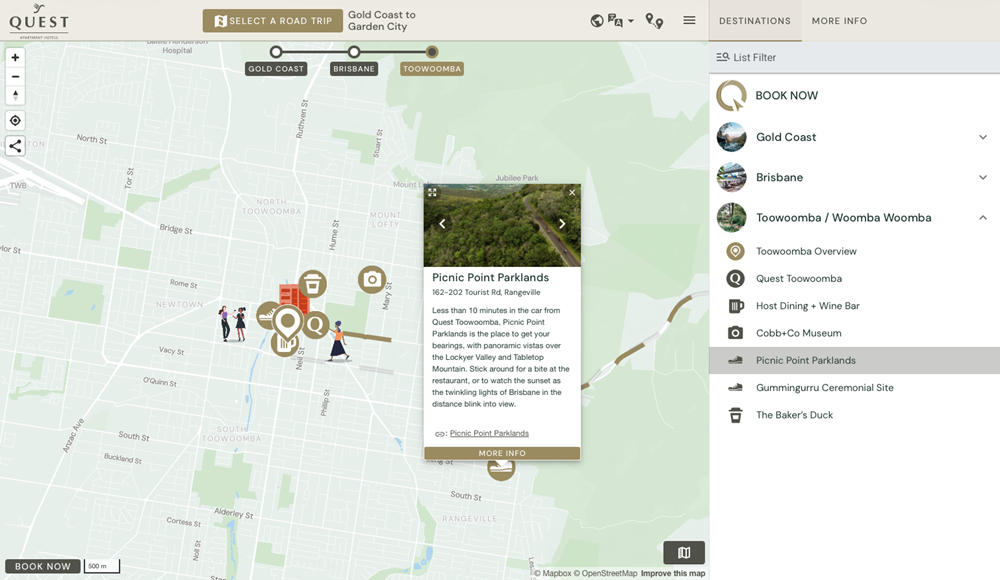
Task: Show next popup photo
Action: [562, 223]
